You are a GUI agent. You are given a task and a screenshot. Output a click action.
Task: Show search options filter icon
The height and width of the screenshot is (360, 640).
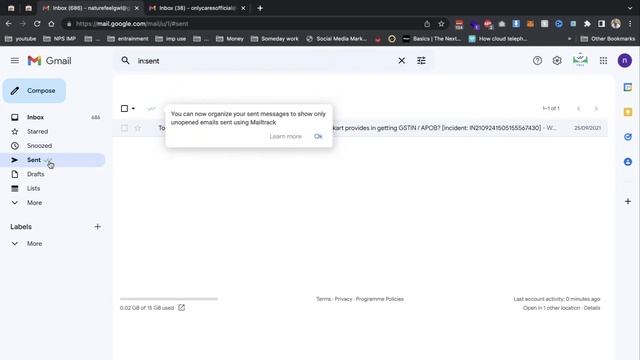click(421, 60)
